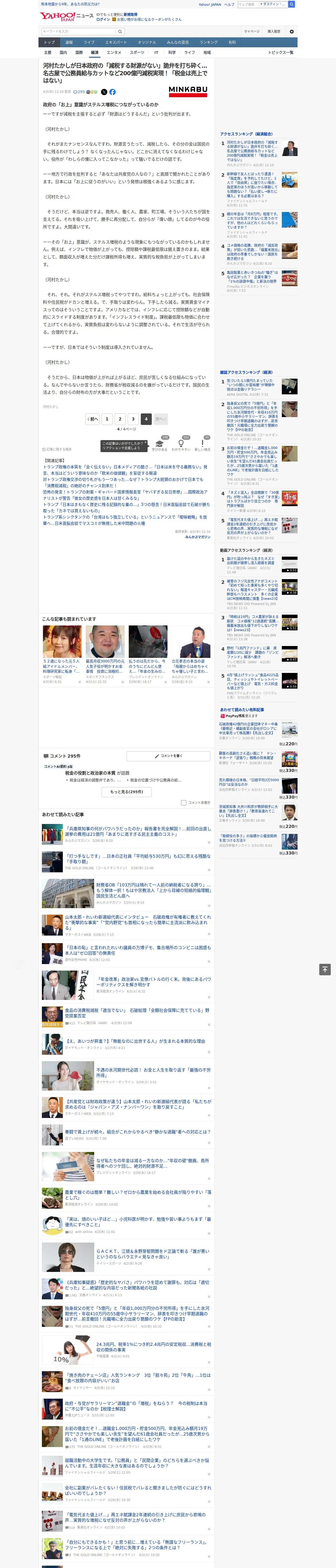Click into the top web search field
Image resolution: width=336 pixels, height=1568 pixels.
tap(248, 4)
